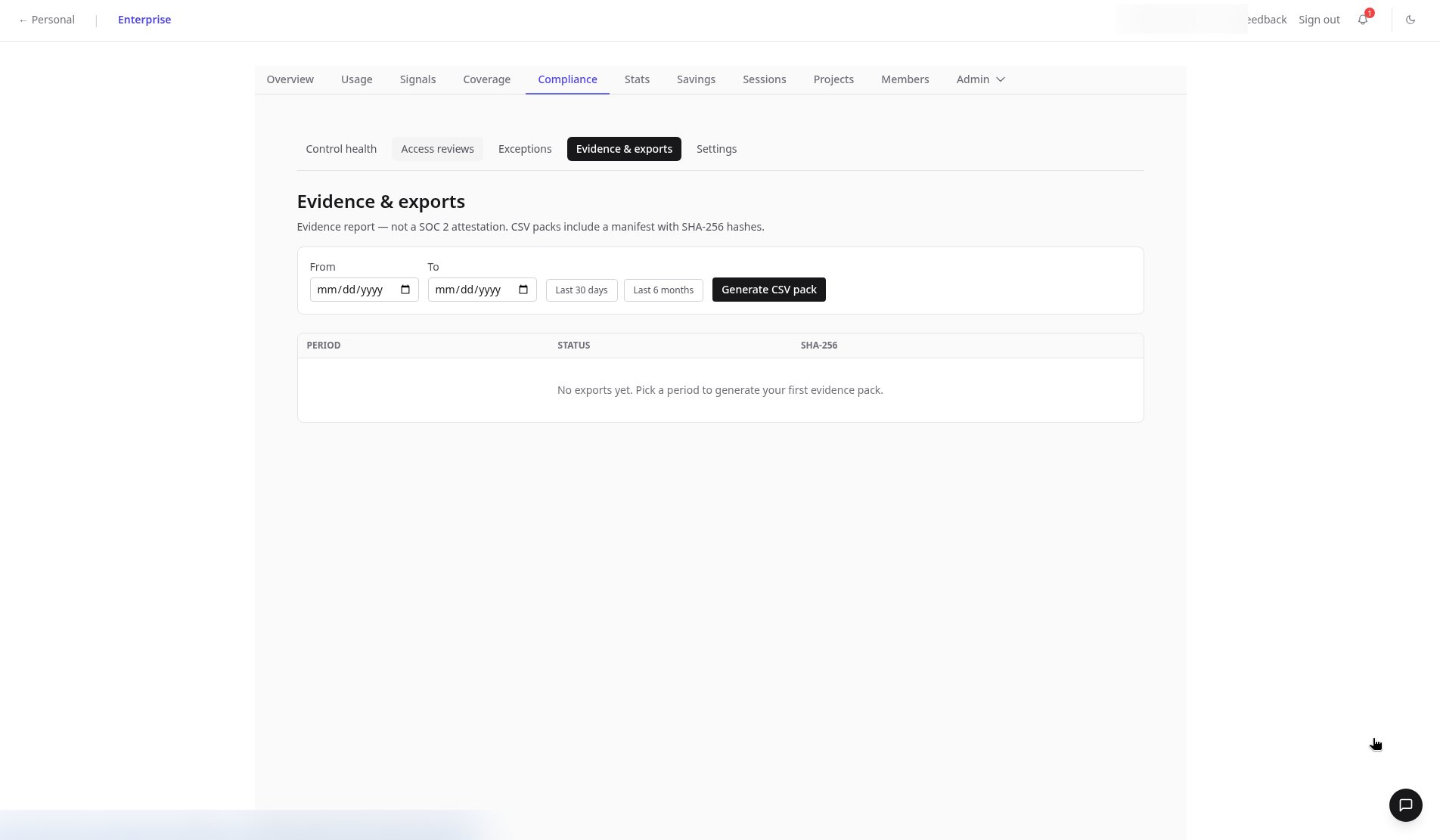Switch to the Sessions tab
The width and height of the screenshot is (1440, 840).
(764, 79)
